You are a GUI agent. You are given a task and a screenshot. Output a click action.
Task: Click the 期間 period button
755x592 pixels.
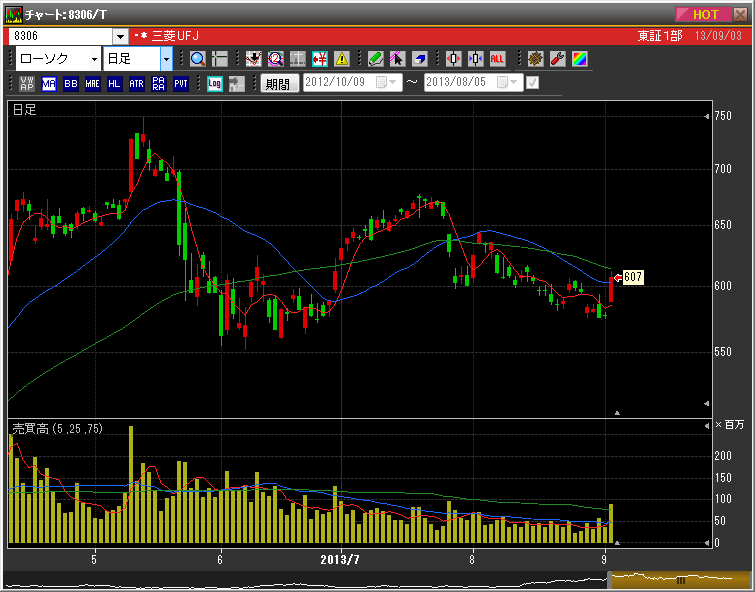(279, 84)
